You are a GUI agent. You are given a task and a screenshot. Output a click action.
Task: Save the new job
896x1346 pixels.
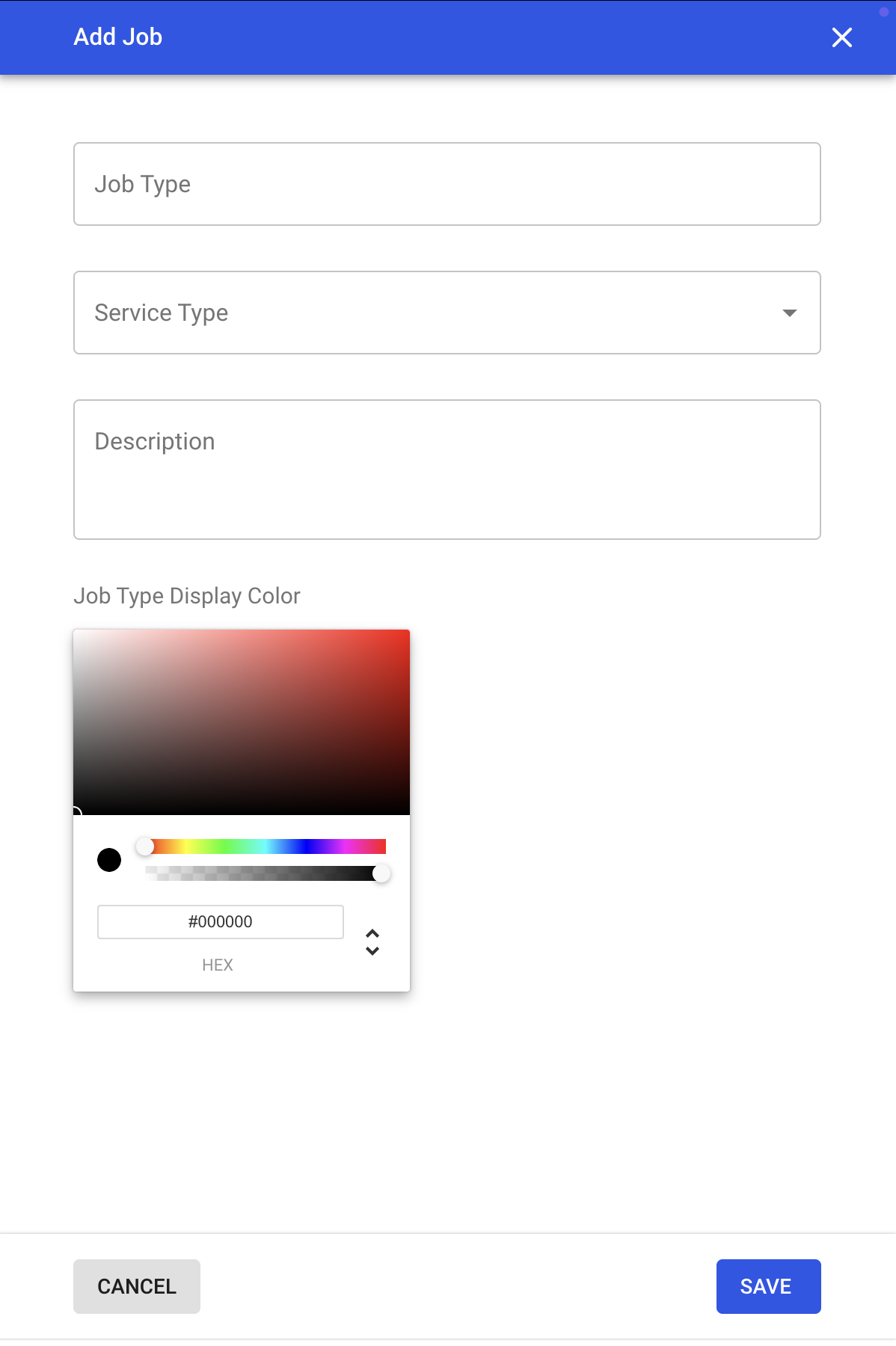coord(768,1286)
